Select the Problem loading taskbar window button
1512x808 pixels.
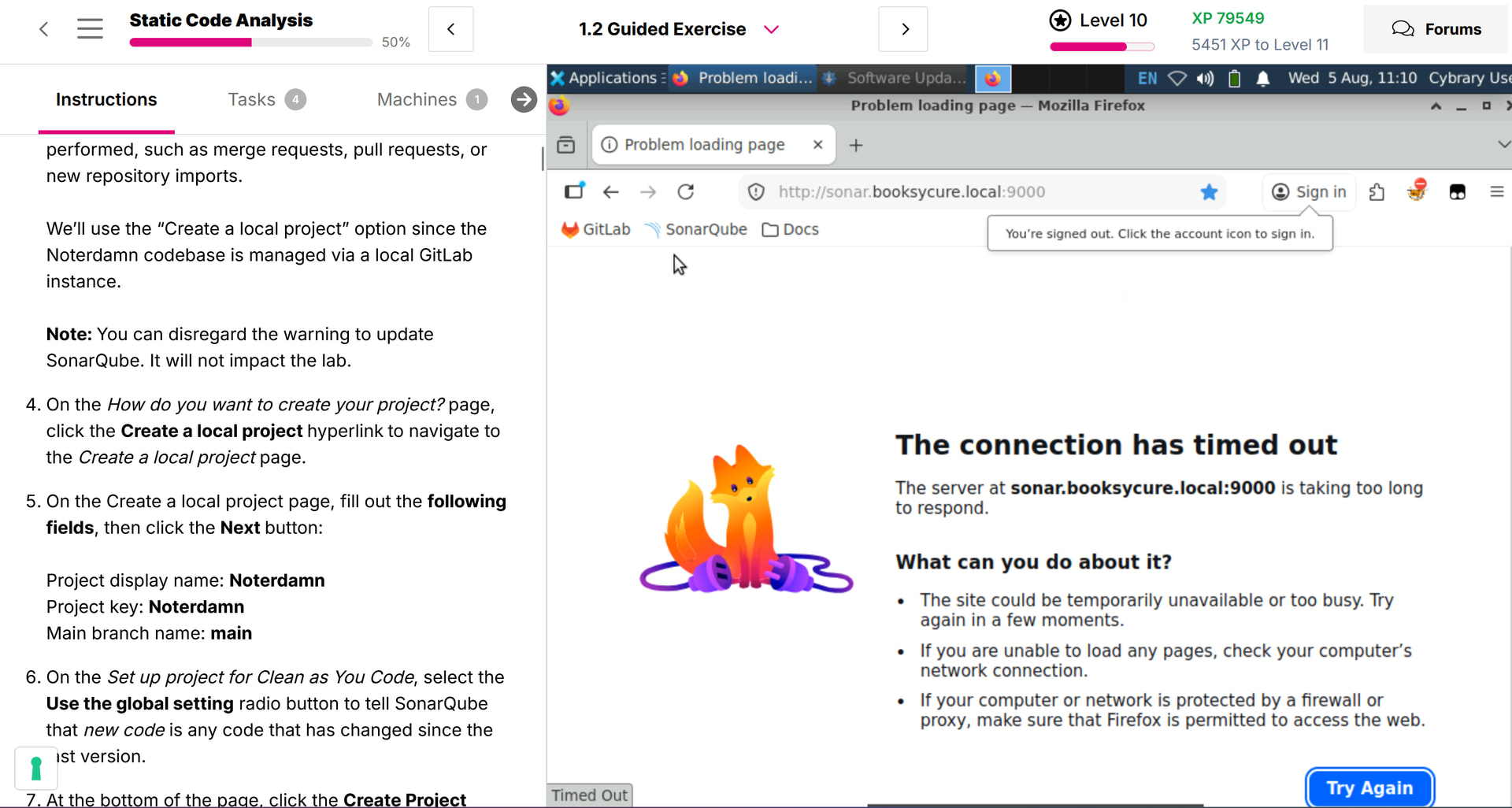click(744, 78)
